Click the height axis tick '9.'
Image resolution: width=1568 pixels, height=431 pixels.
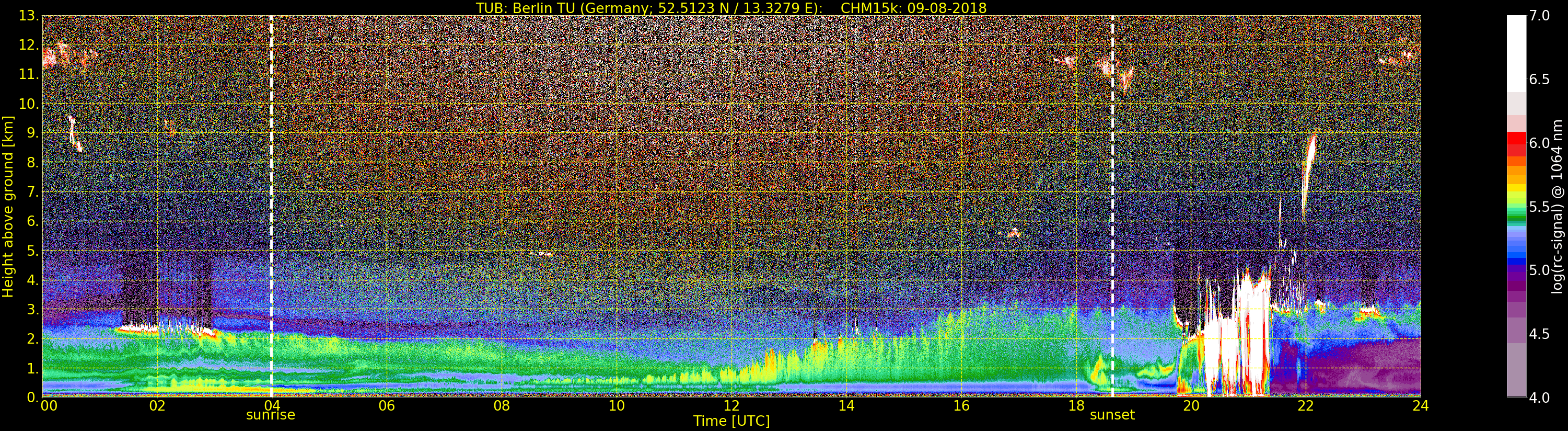32,133
